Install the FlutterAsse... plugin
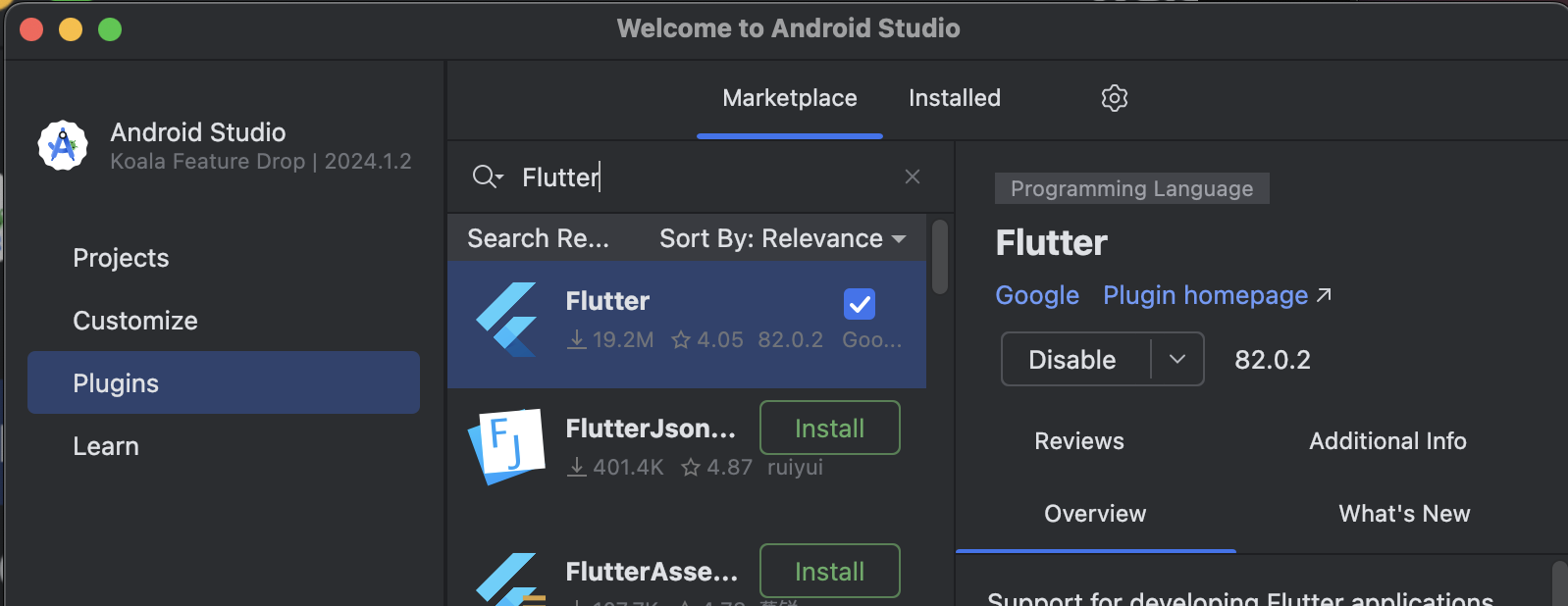The height and width of the screenshot is (606, 1568). [830, 571]
